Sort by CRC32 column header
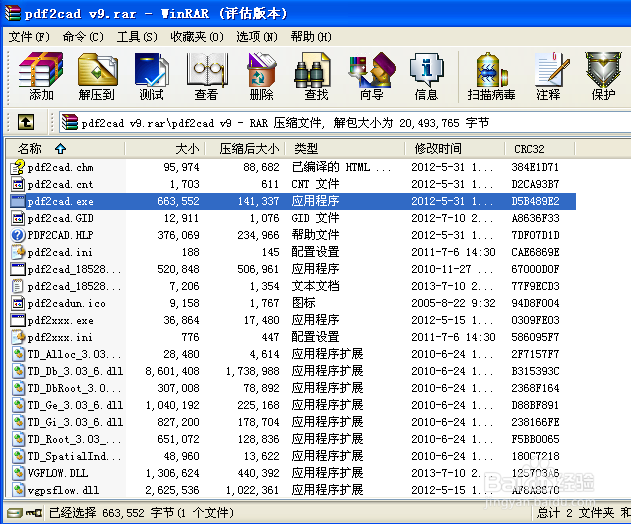This screenshot has height=524, width=631. pyautogui.click(x=540, y=149)
